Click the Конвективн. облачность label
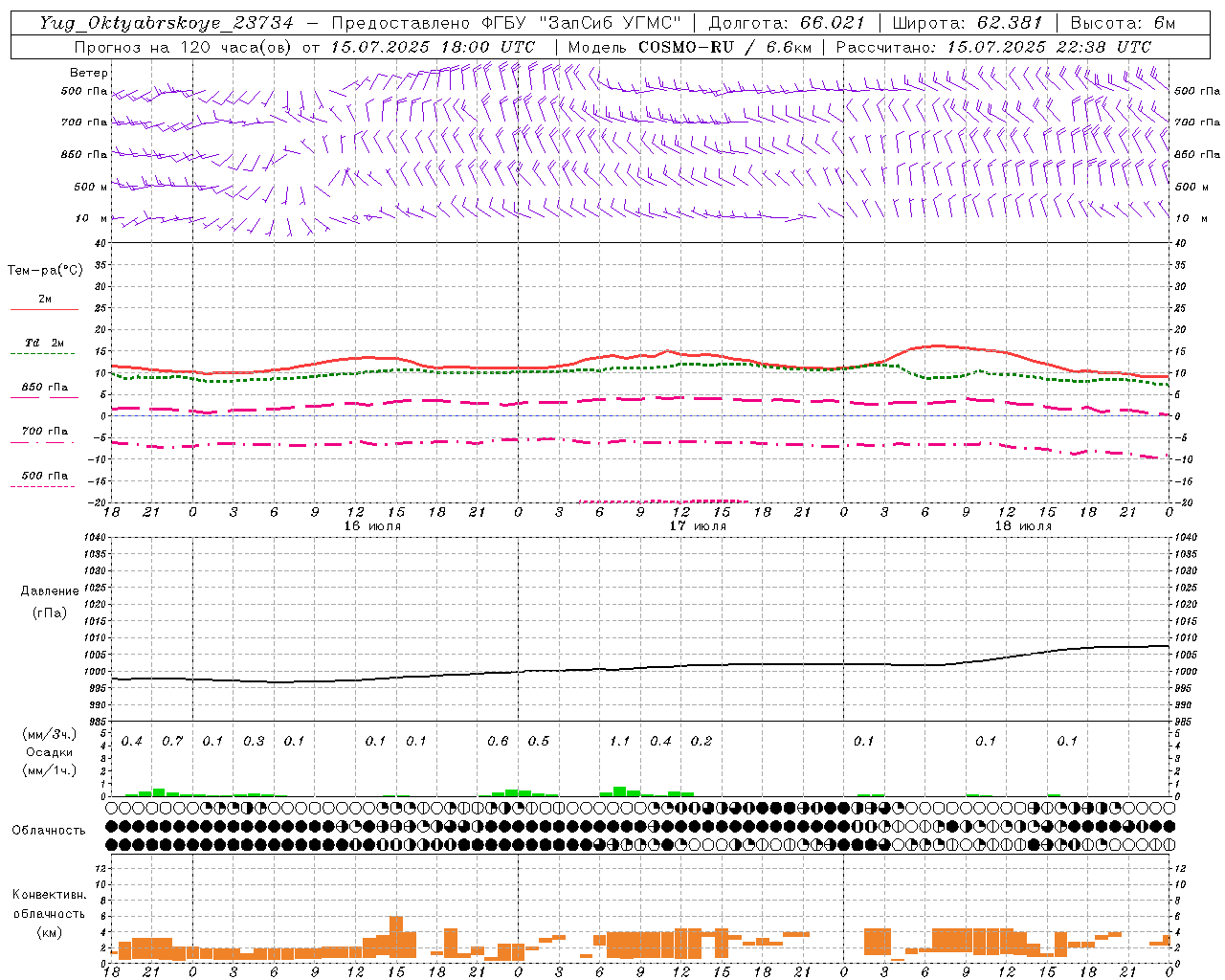This screenshot has width=1225, height=980. tap(49, 904)
